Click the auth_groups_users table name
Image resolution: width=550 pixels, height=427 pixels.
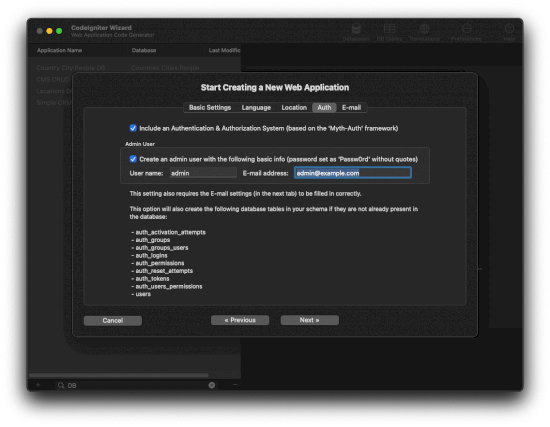pyautogui.click(x=162, y=248)
